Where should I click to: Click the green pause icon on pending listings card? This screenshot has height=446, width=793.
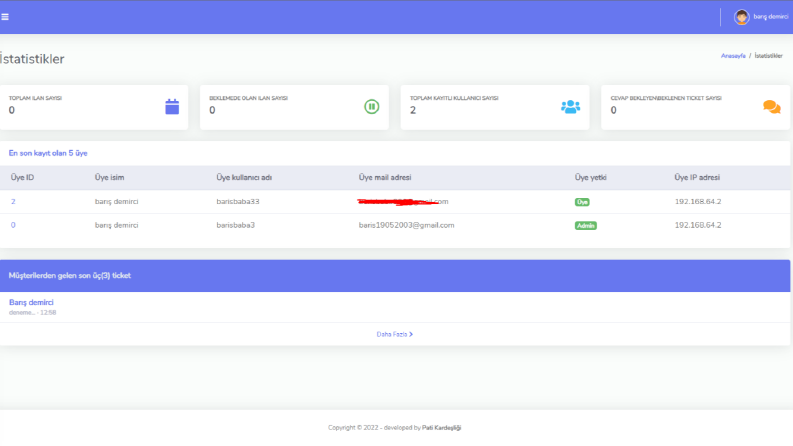coord(372,107)
